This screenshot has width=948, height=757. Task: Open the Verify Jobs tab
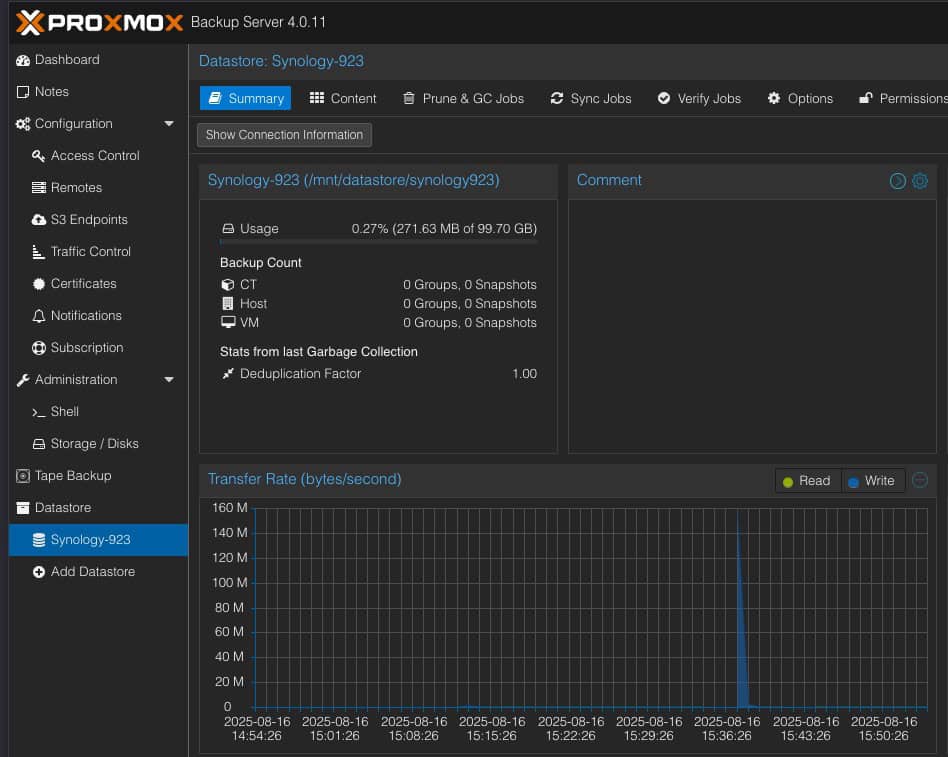point(699,99)
